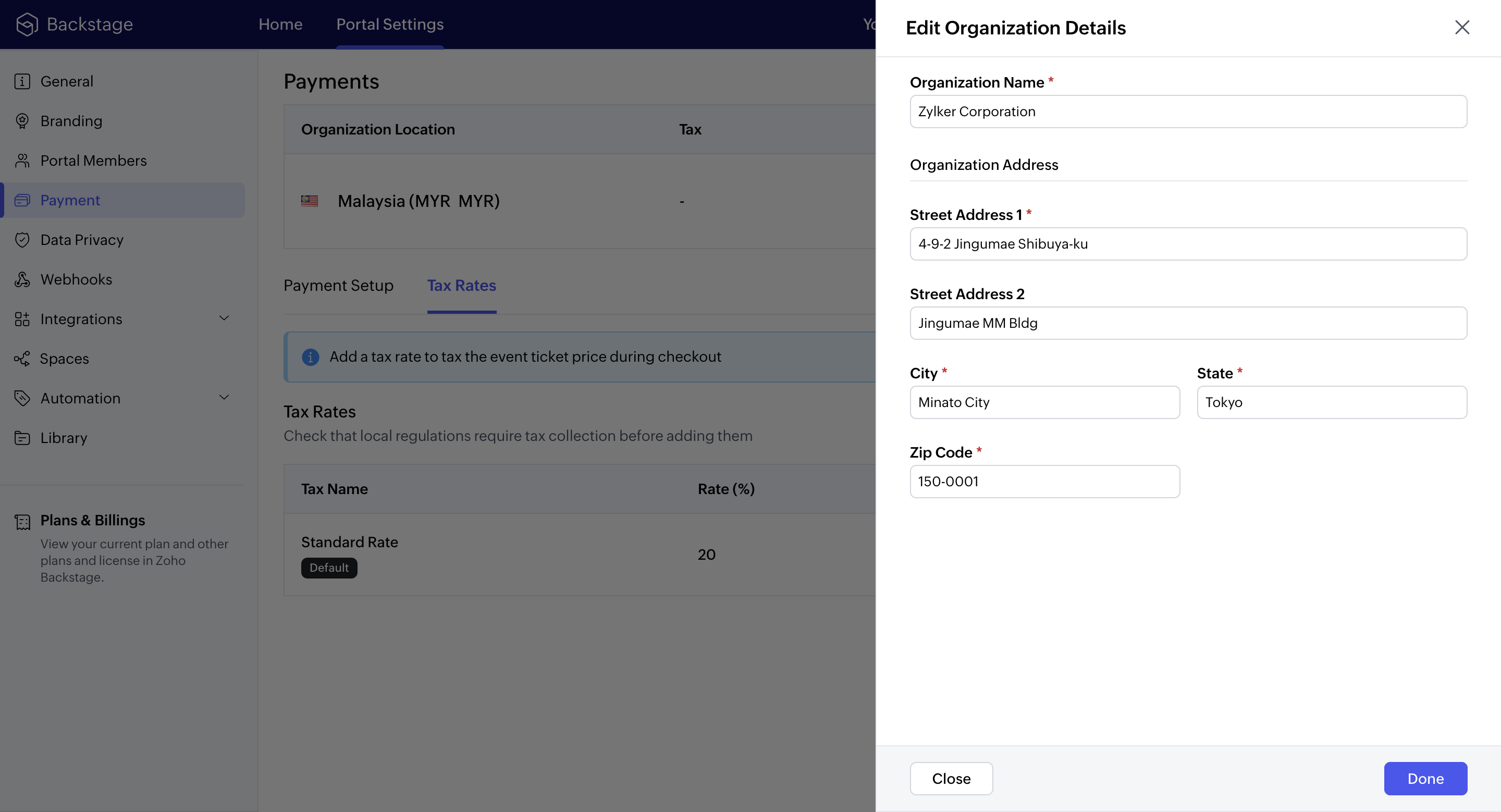Image resolution: width=1501 pixels, height=812 pixels.
Task: Click the Organization Location column header
Action: click(377, 129)
